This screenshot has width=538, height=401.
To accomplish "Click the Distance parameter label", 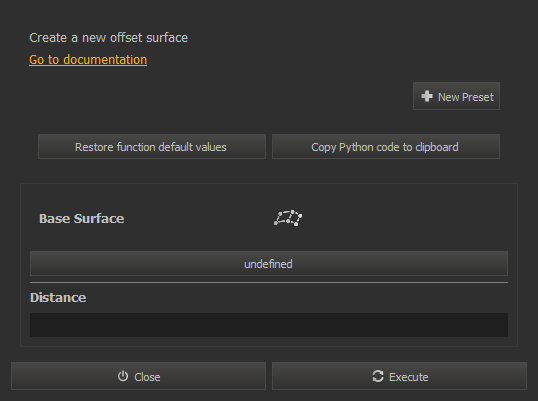I will coord(58,298).
